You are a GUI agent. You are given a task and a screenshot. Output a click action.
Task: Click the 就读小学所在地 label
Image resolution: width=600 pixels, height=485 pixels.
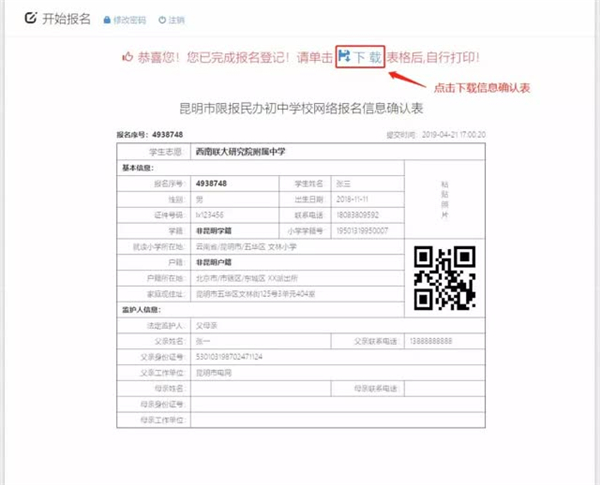click(158, 247)
